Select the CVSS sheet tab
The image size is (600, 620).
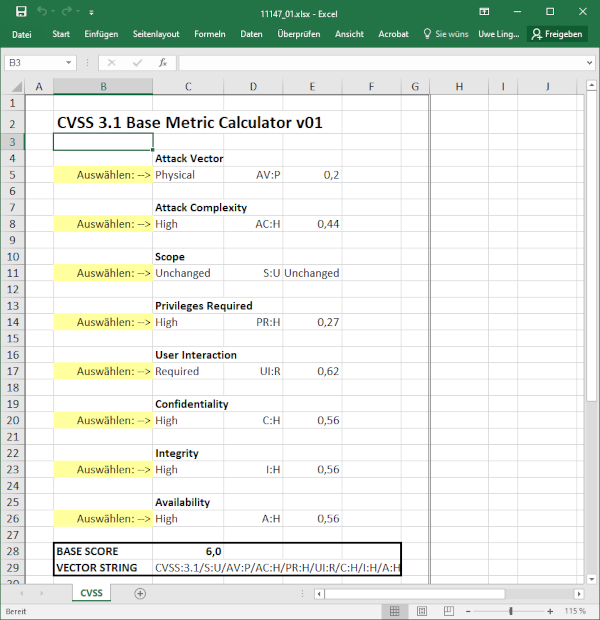(x=91, y=593)
